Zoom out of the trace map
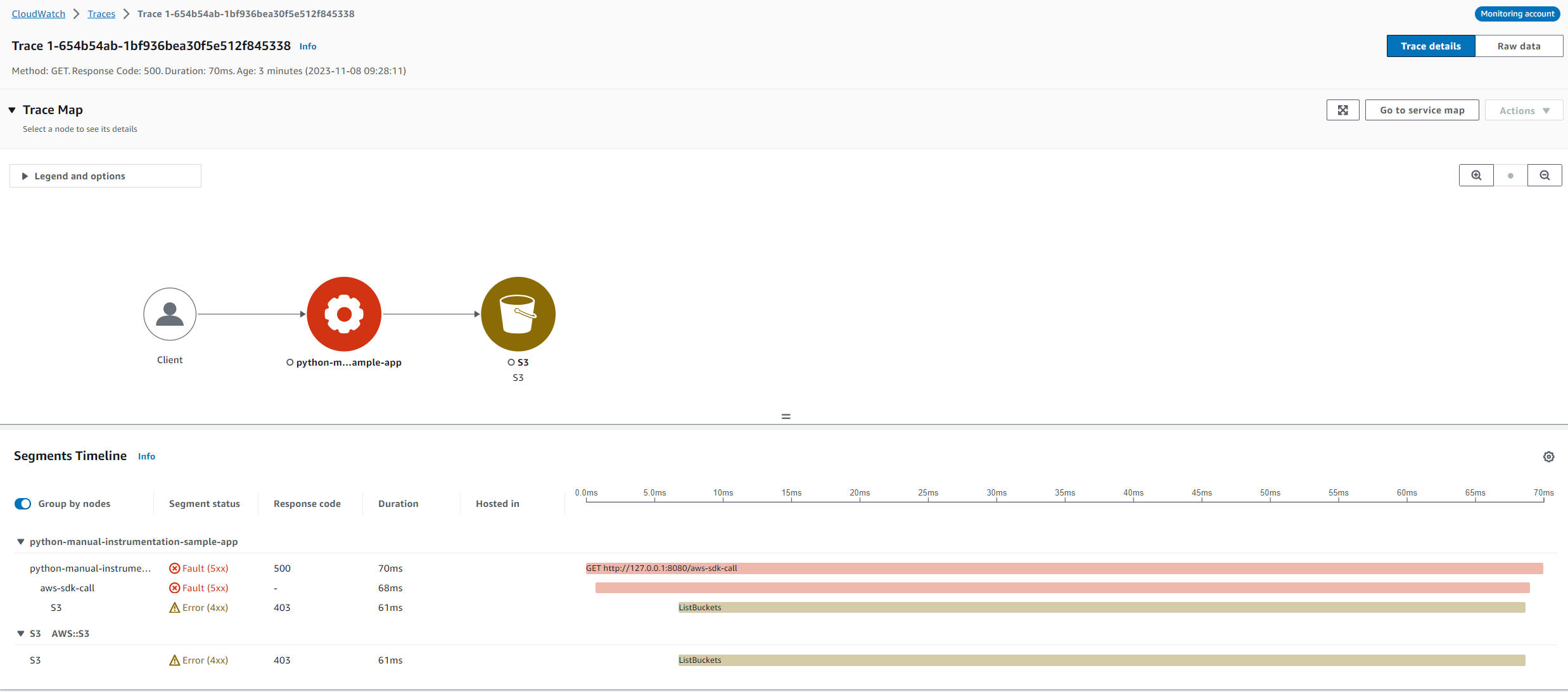The width and height of the screenshot is (1568, 692). coord(1545,176)
